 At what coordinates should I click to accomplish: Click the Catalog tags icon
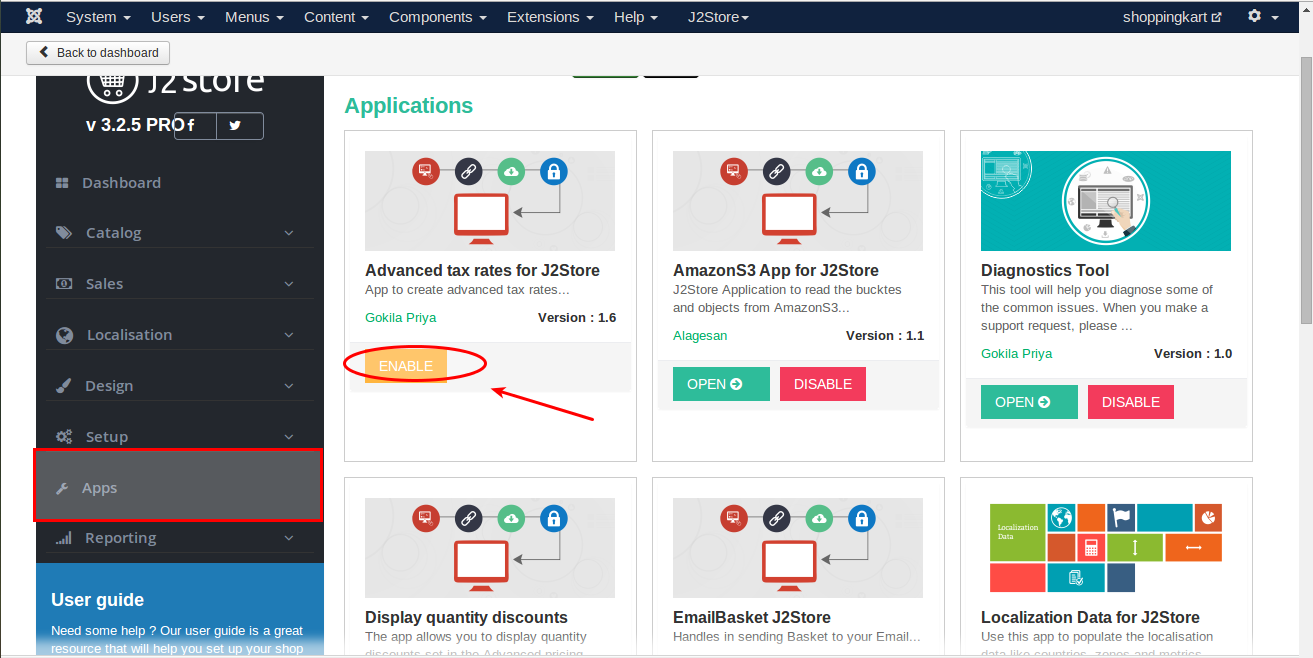(x=64, y=233)
